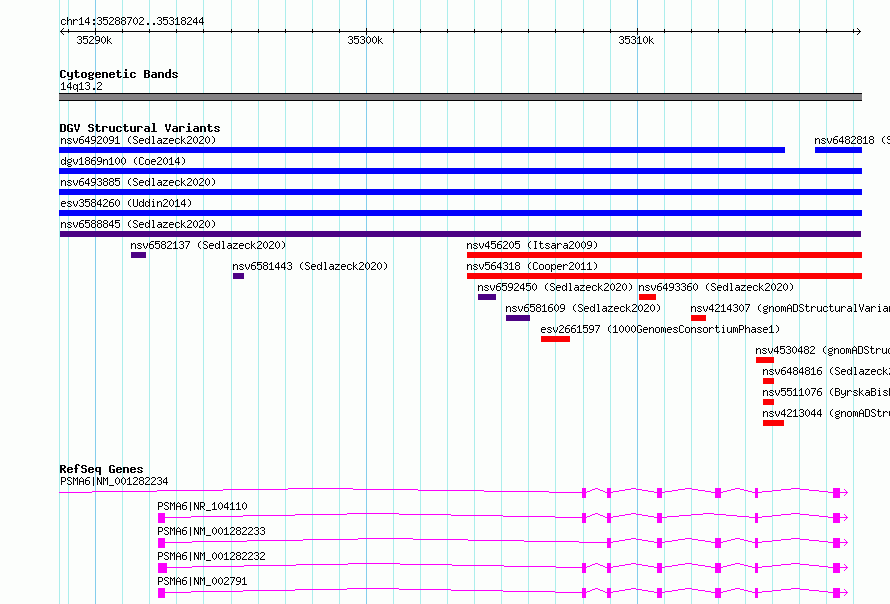
Task: Click the 14q13.2 cytogenetic band bar
Action: [x=460, y=97]
